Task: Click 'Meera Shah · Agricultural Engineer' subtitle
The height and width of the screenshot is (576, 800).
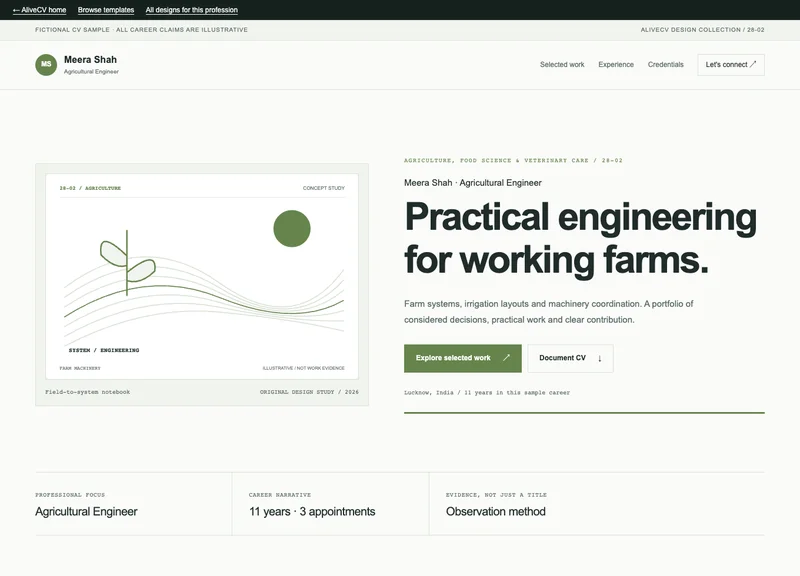Action: [472, 183]
